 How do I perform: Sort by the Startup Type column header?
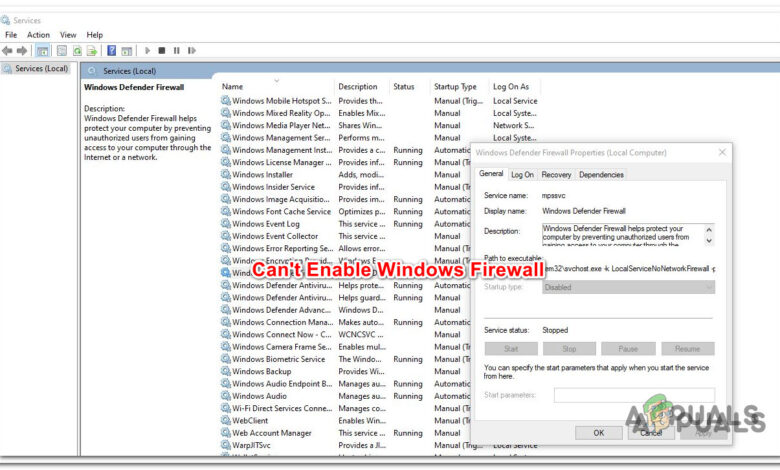click(x=455, y=87)
